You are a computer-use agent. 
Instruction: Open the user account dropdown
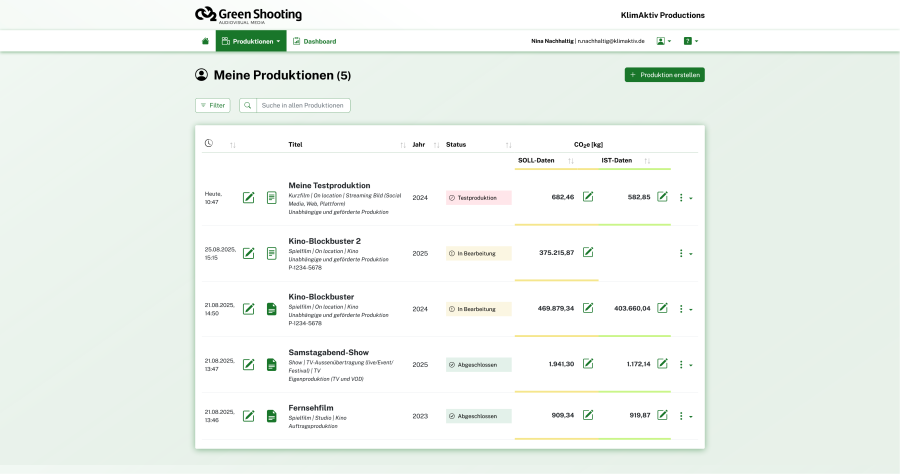click(x=664, y=41)
